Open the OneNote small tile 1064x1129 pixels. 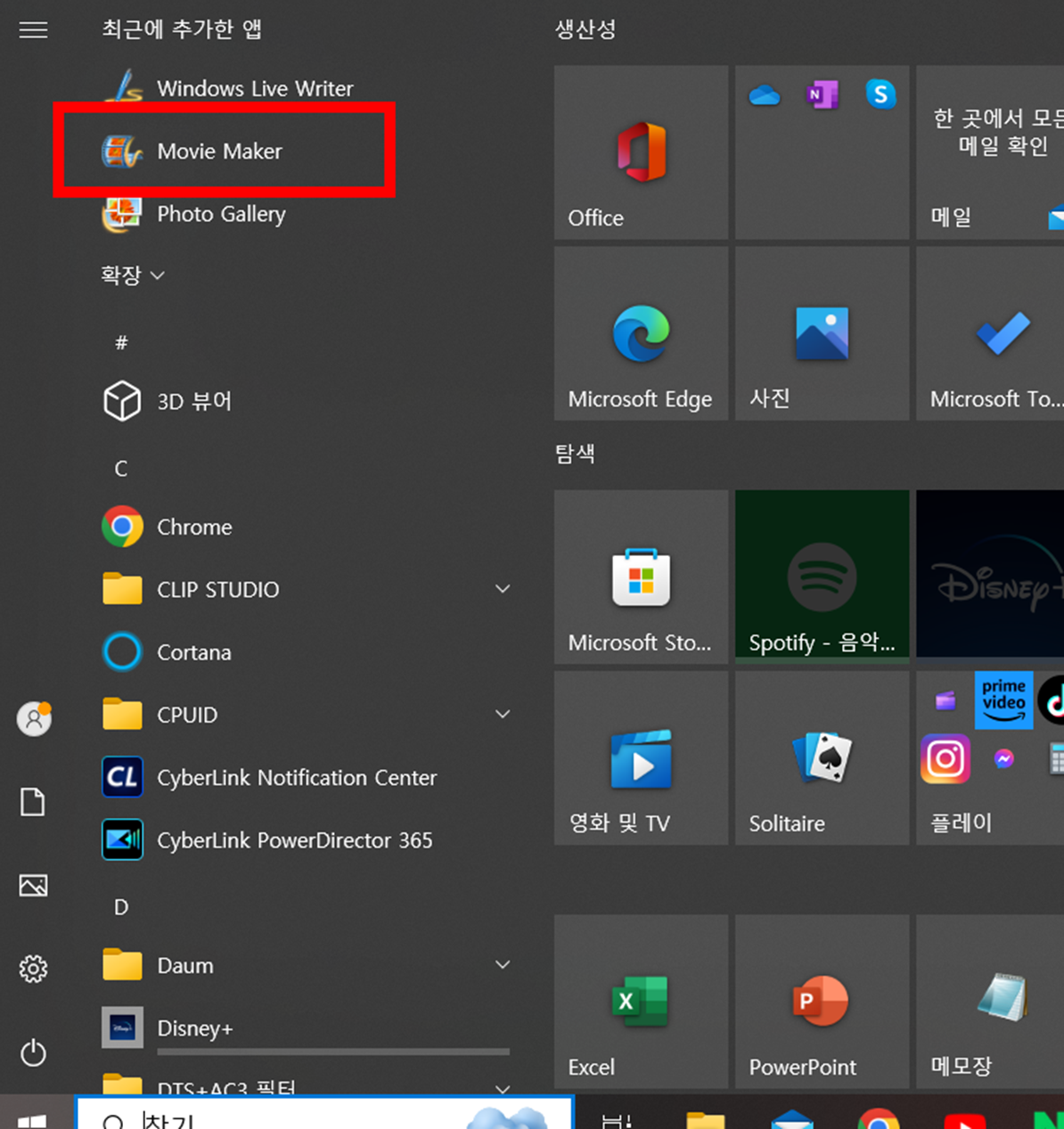[x=822, y=94]
